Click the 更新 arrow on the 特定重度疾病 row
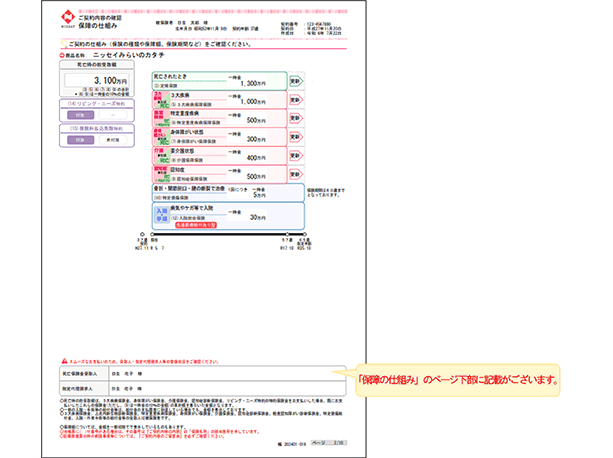 [x=296, y=118]
